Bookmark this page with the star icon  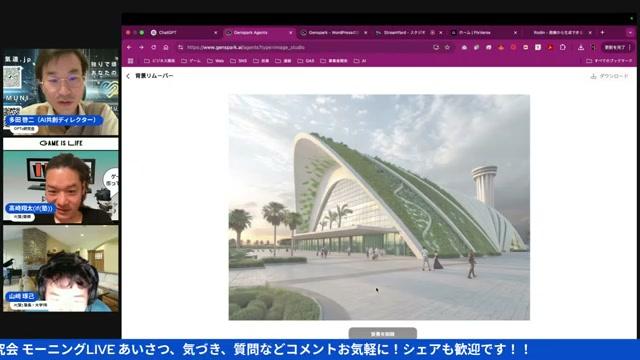click(x=447, y=47)
